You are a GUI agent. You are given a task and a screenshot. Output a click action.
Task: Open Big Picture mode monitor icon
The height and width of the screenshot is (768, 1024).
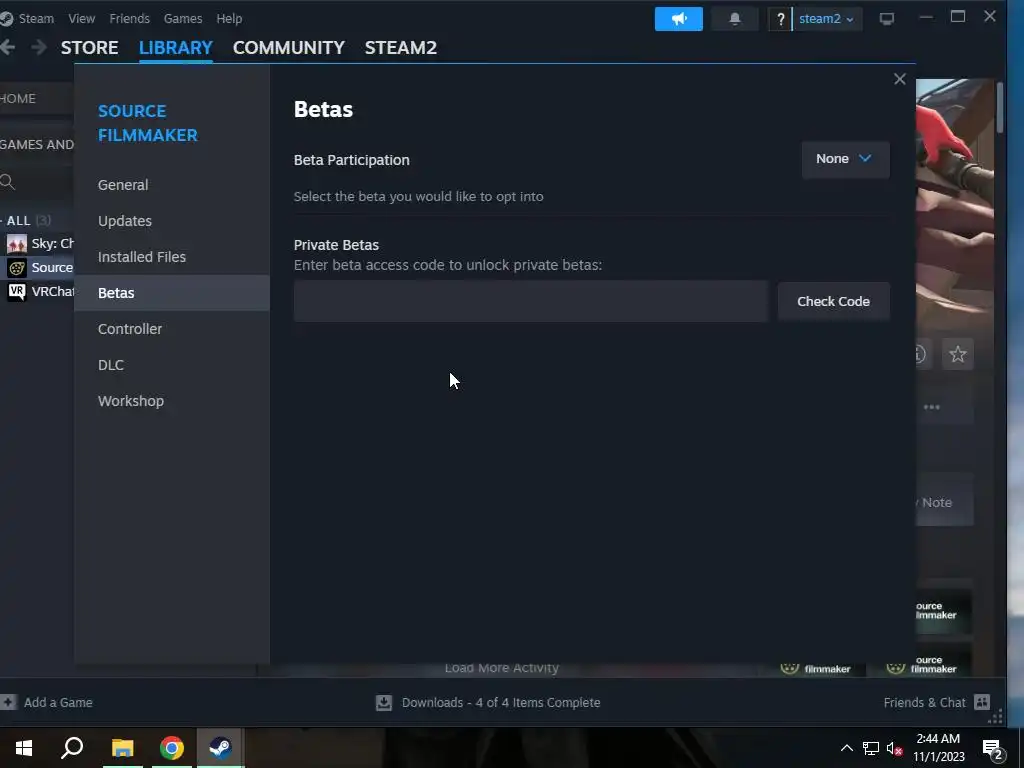coord(886,19)
